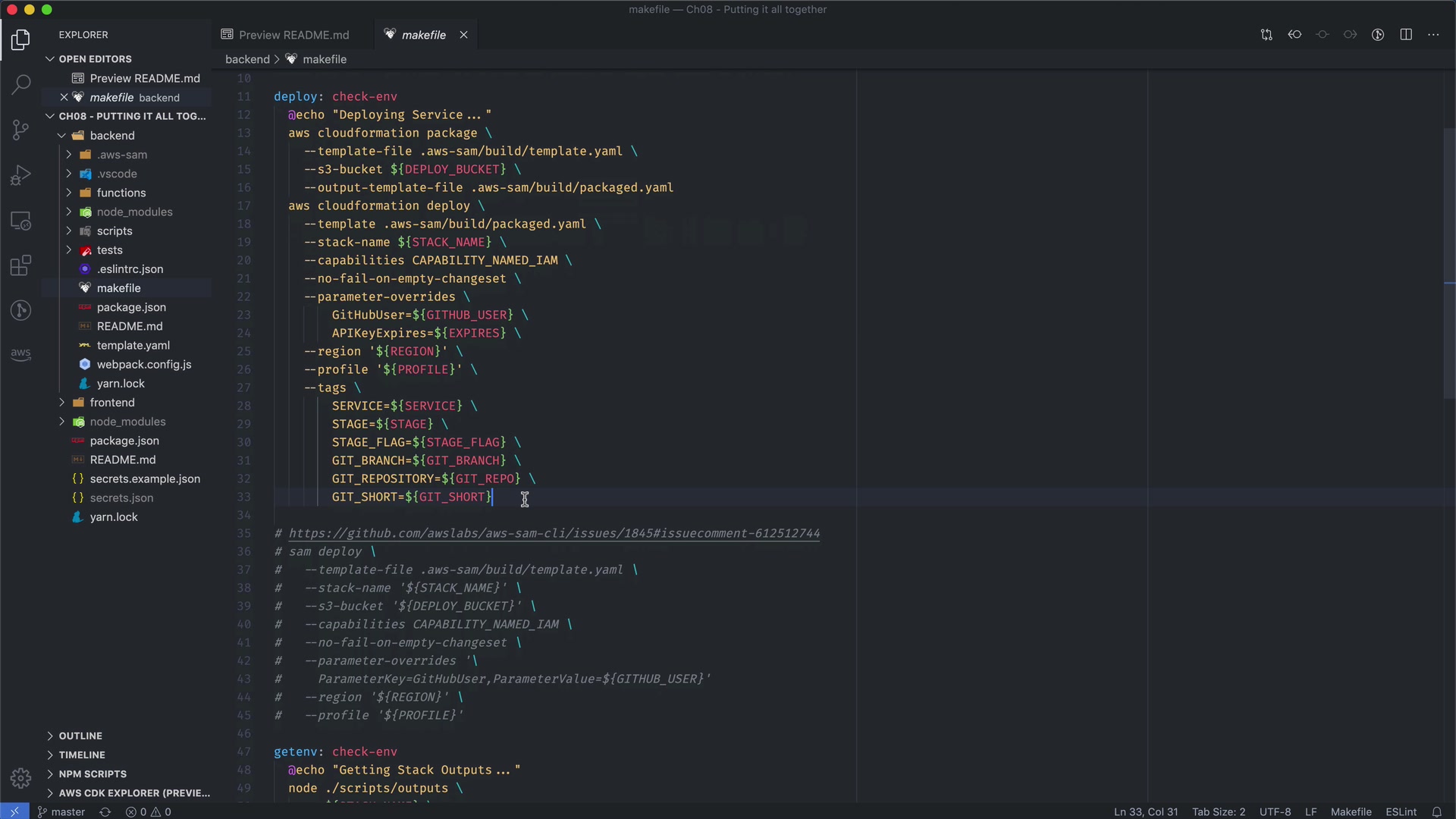This screenshot has width=1456, height=819.
Task: Expand the frontend folder
Action: [111, 403]
